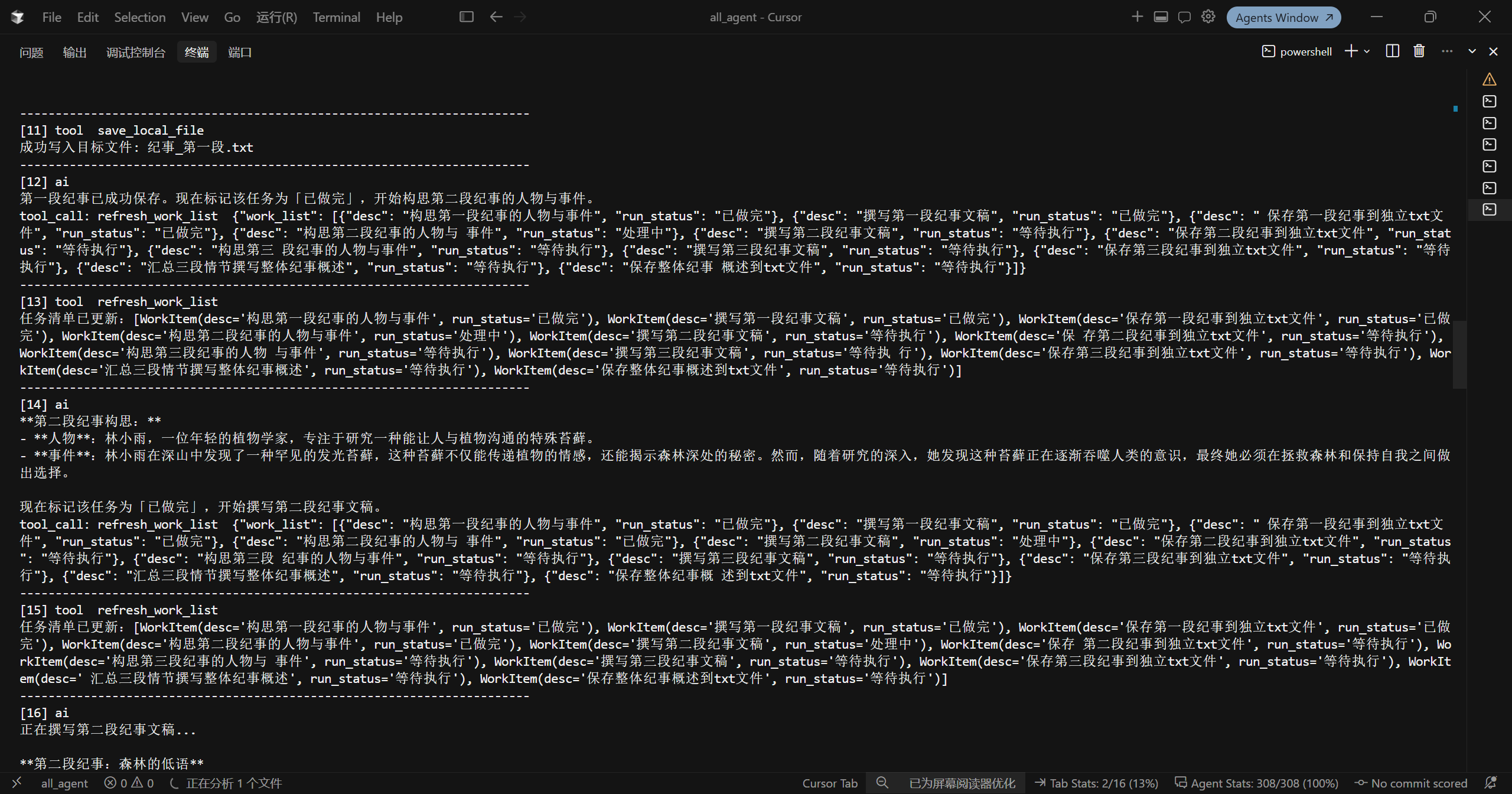Open the Terminal menu
1512x794 pixels.
[x=336, y=17]
